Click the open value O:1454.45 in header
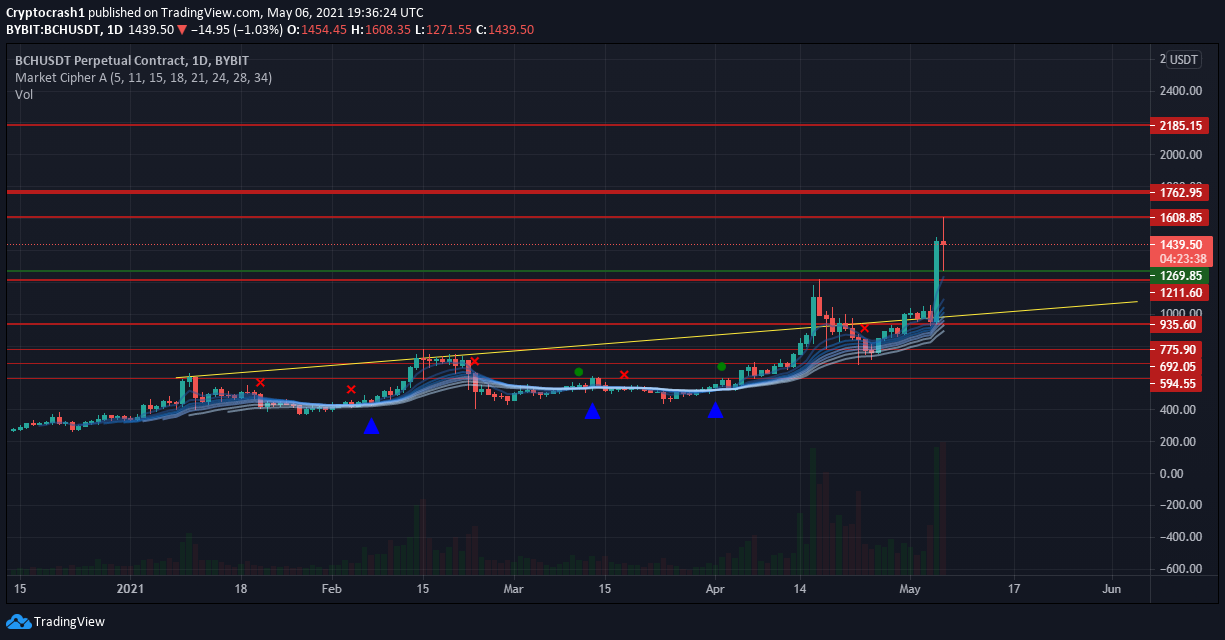This screenshot has height=640, width=1225. [x=317, y=30]
